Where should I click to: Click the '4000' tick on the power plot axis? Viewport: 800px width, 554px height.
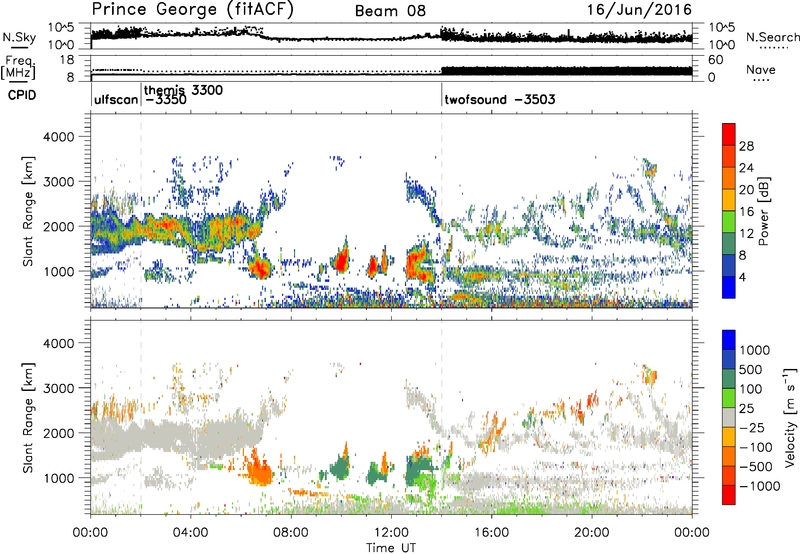tap(58, 137)
